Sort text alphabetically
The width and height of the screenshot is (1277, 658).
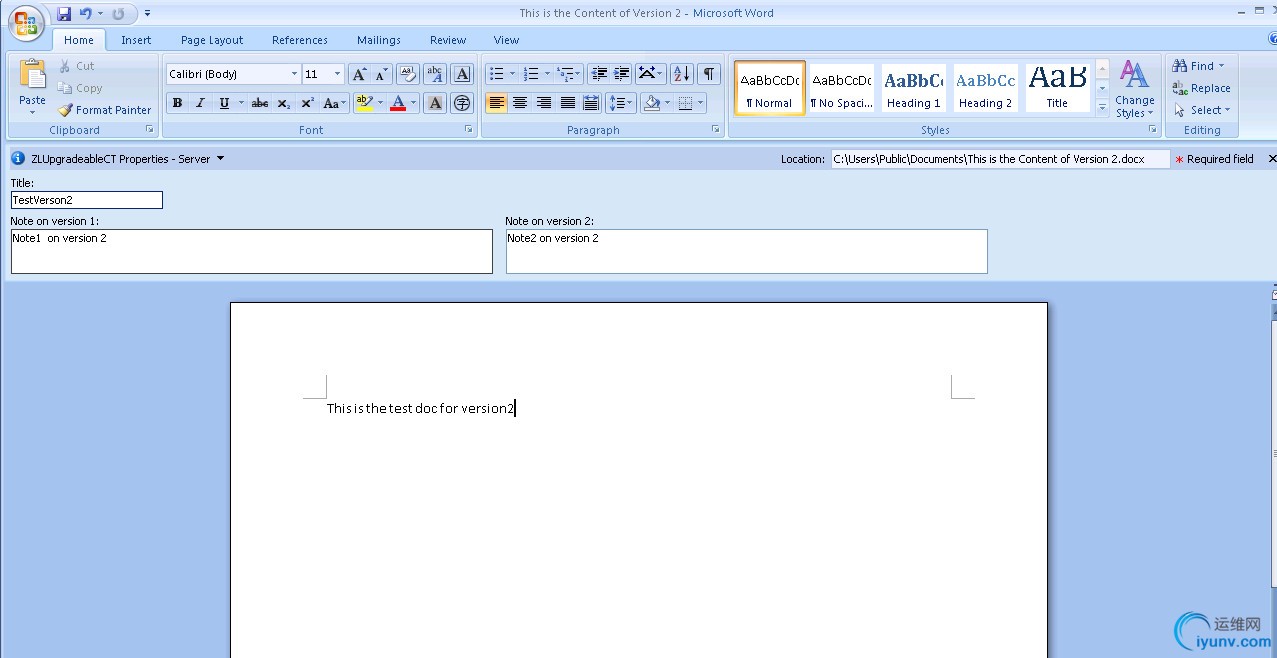pyautogui.click(x=682, y=74)
